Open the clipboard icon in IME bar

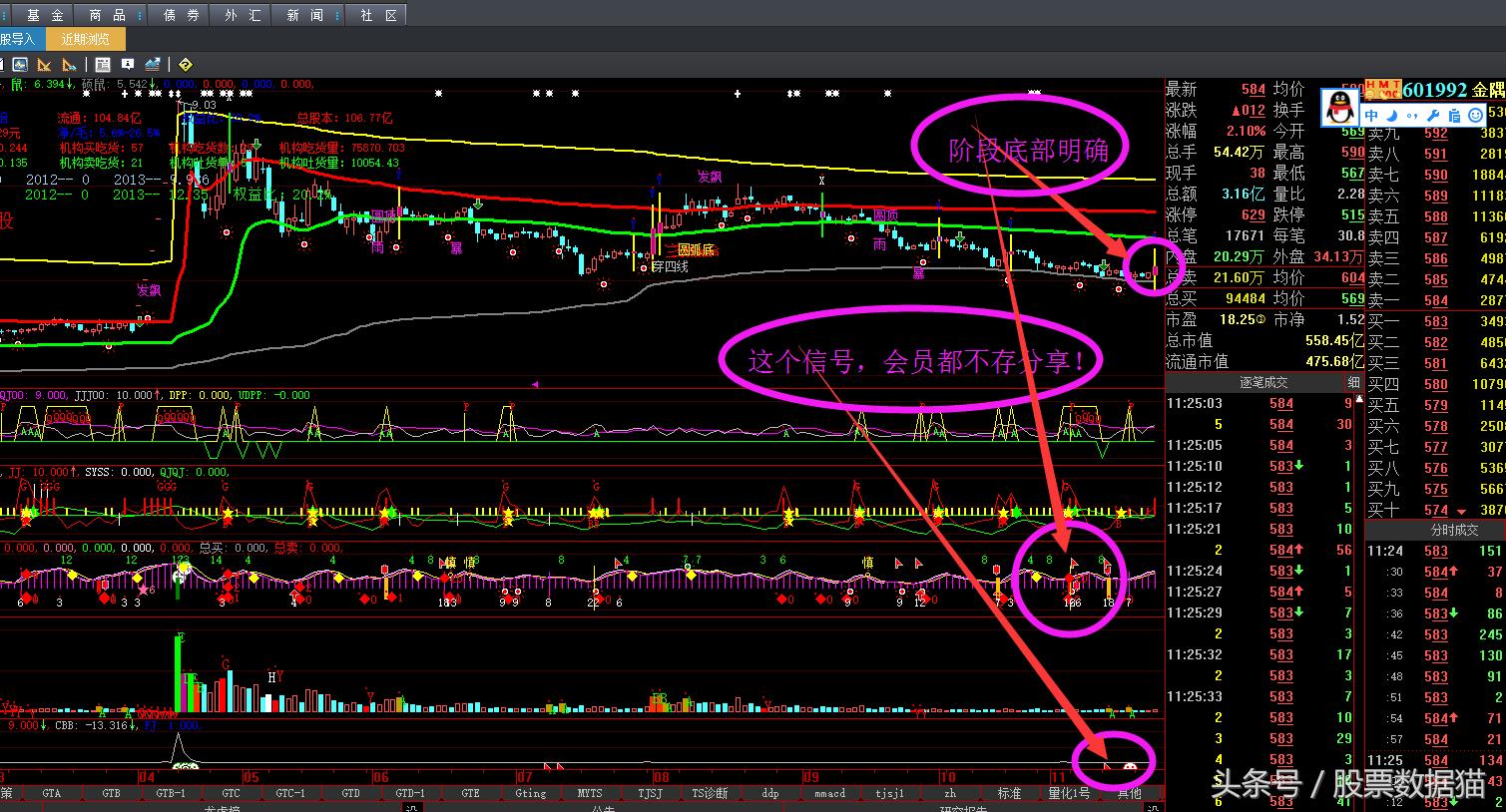point(1455,116)
